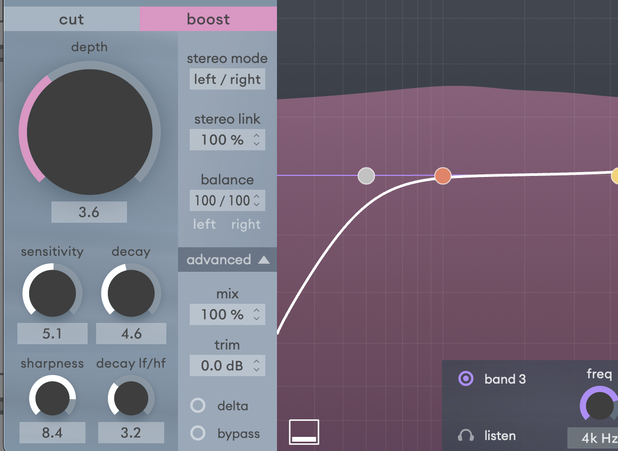Toggle the band 3 enable button
Image resolution: width=618 pixels, height=451 pixels.
(465, 379)
